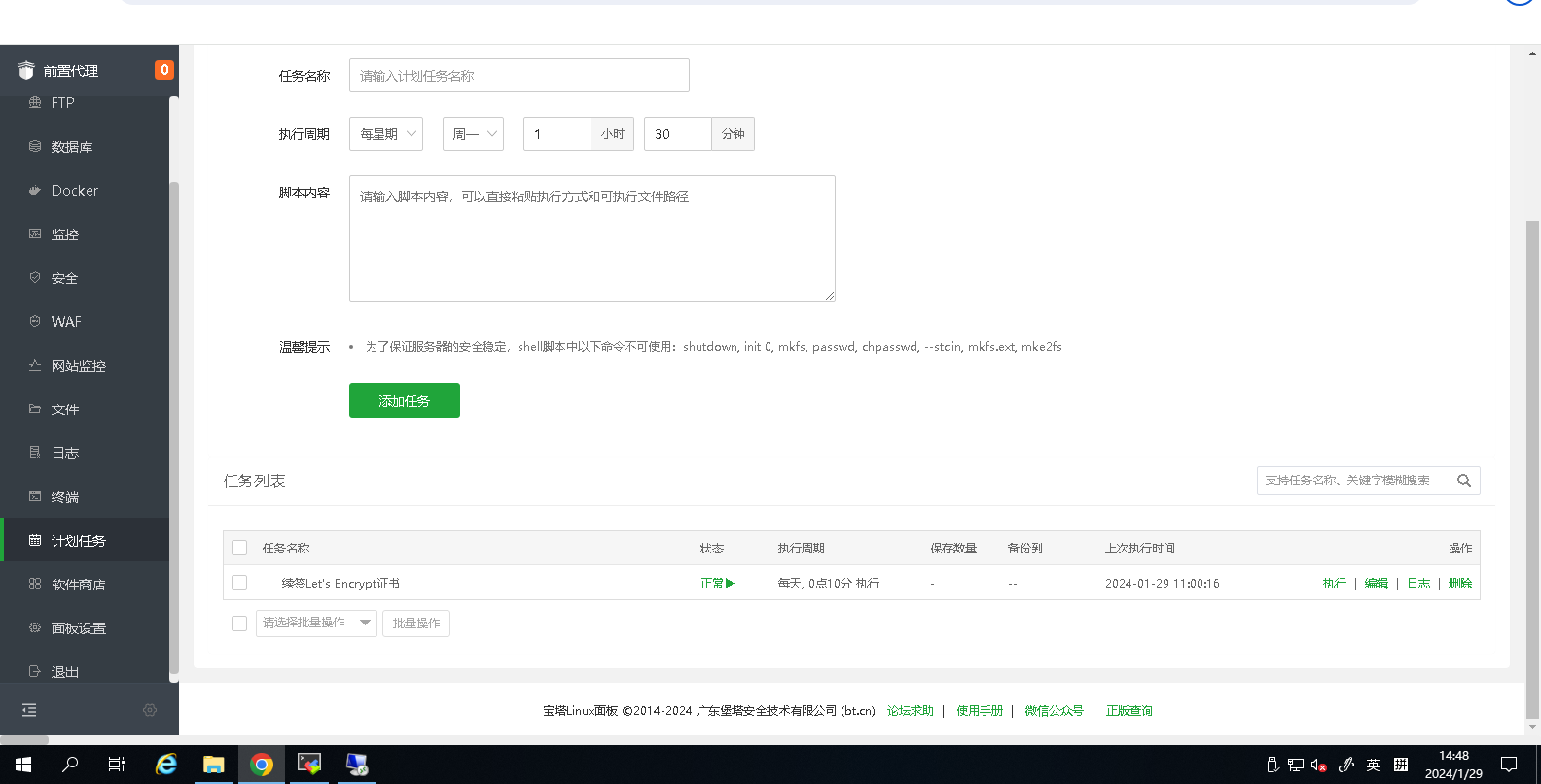Click the 任务名称 input field
The width and height of the screenshot is (1541, 784).
point(520,75)
